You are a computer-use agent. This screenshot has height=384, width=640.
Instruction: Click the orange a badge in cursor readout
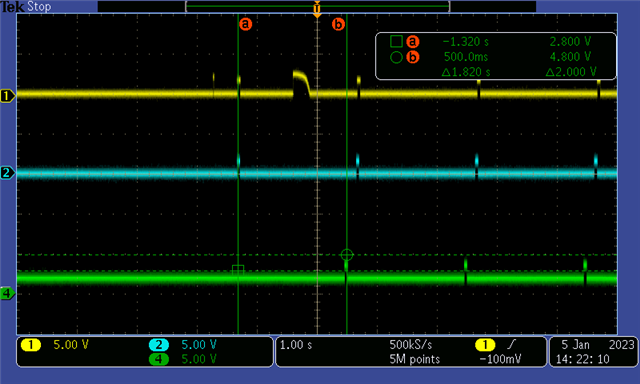coord(413,42)
